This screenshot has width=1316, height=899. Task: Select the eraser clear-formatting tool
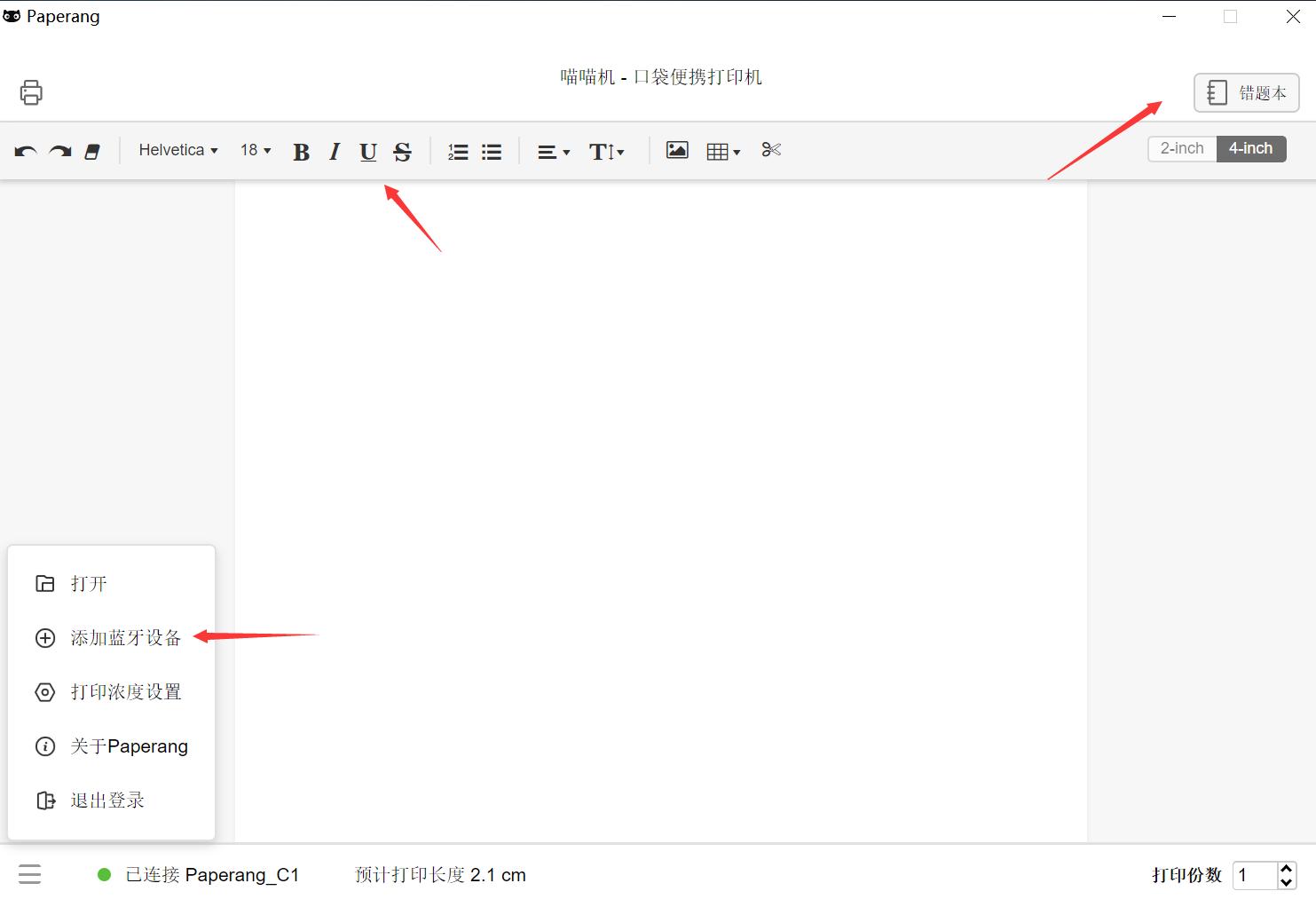[92, 152]
